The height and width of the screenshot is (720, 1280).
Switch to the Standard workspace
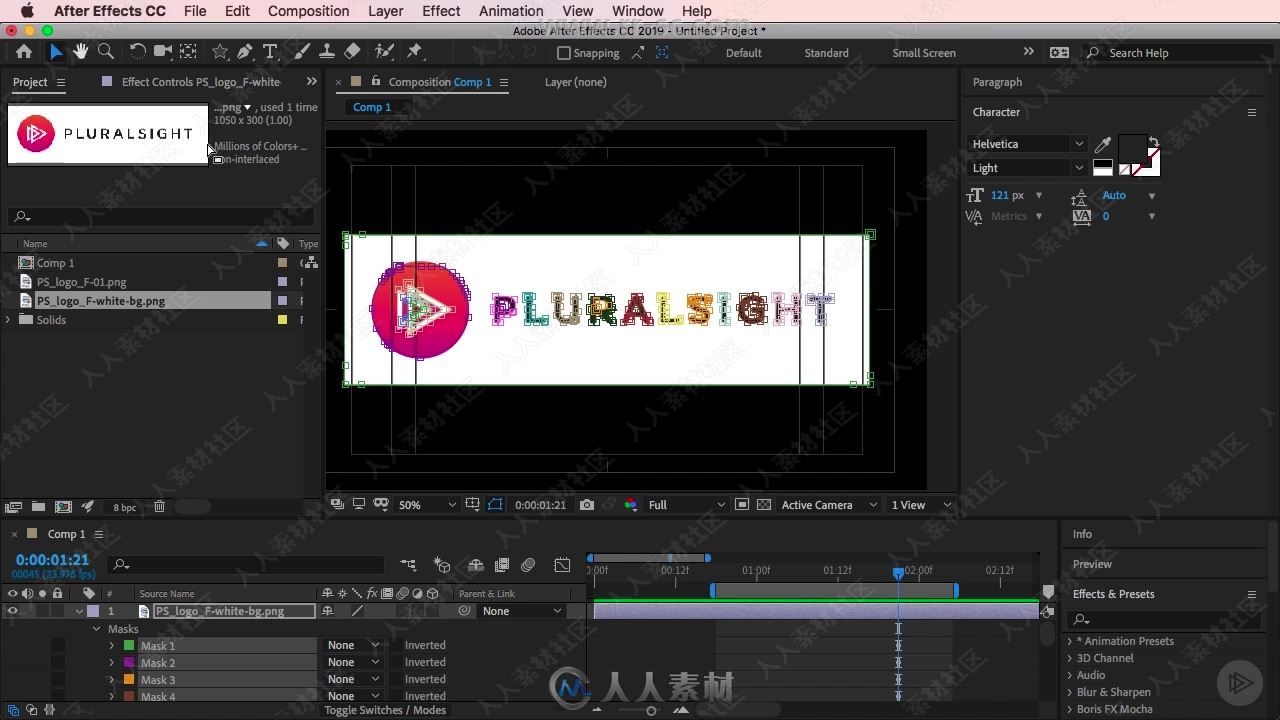point(826,53)
